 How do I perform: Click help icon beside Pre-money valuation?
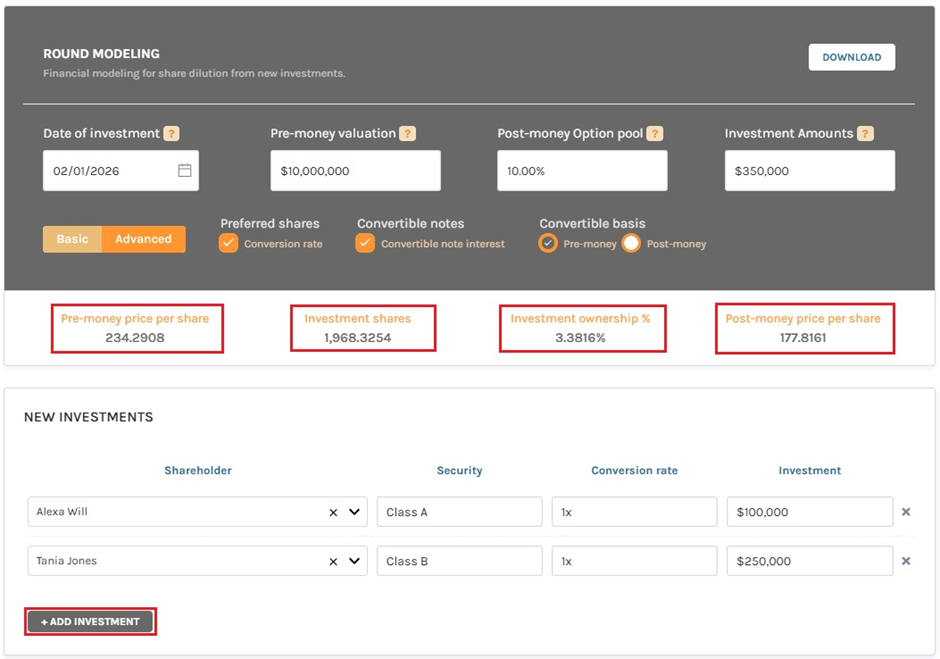[407, 134]
